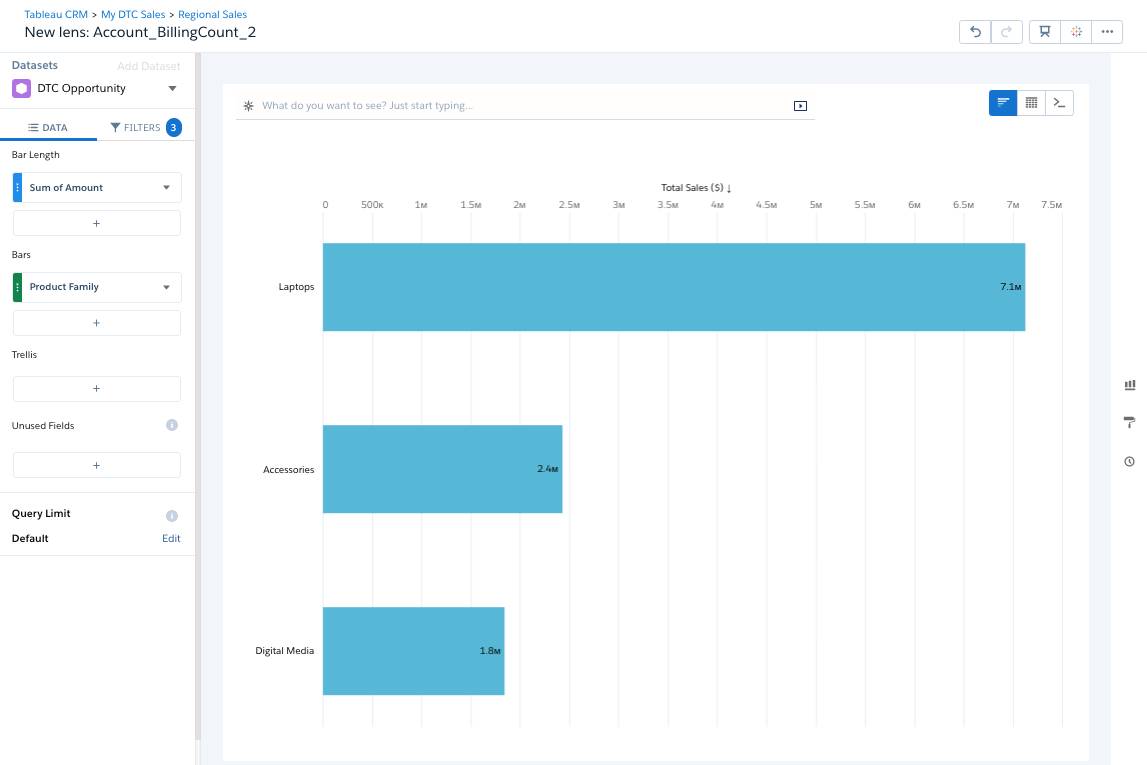Image resolution: width=1147 pixels, height=765 pixels.
Task: Expand the Product Family dropdown
Action: coord(165,287)
